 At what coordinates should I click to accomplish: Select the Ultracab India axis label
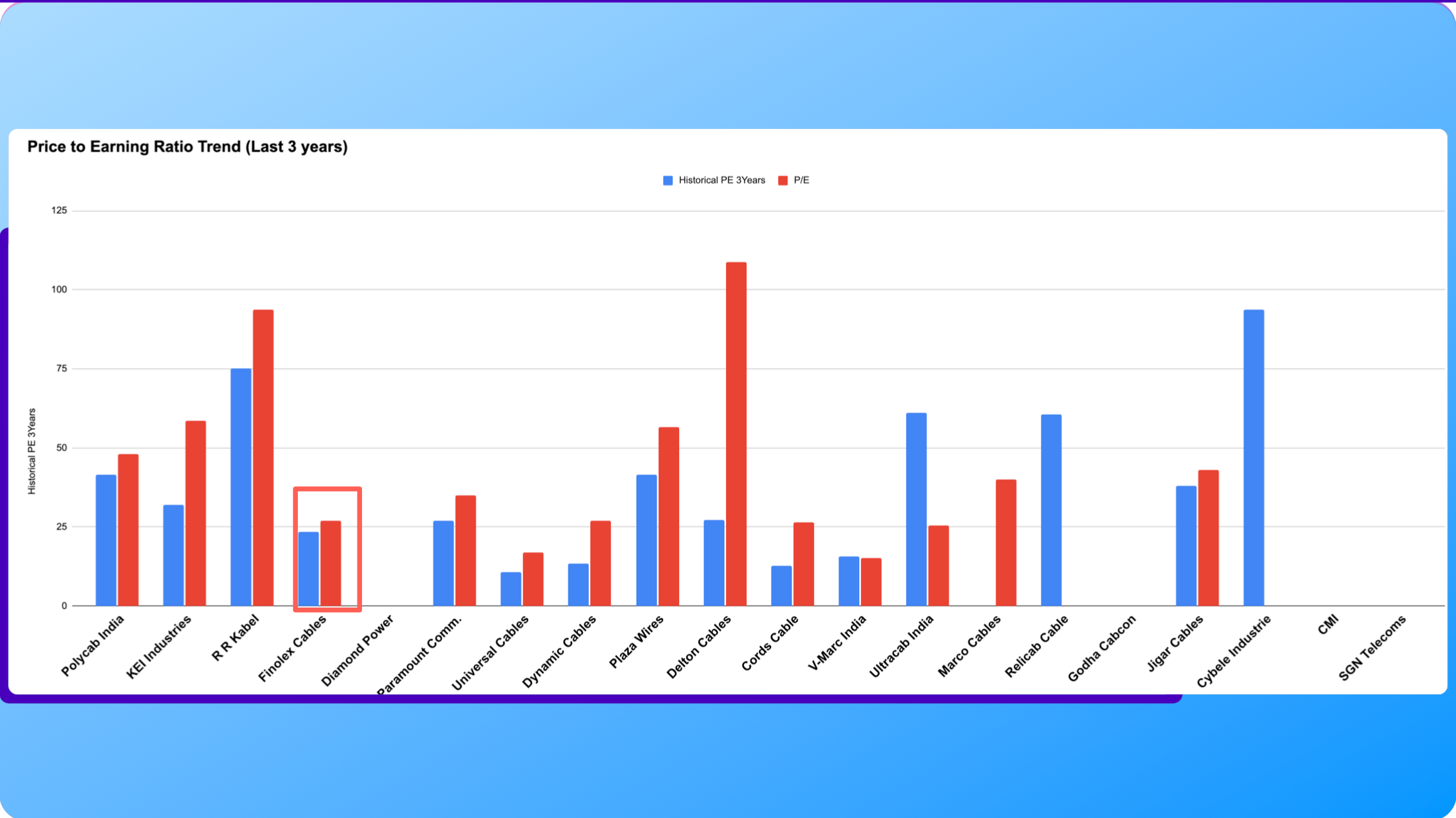coord(901,647)
